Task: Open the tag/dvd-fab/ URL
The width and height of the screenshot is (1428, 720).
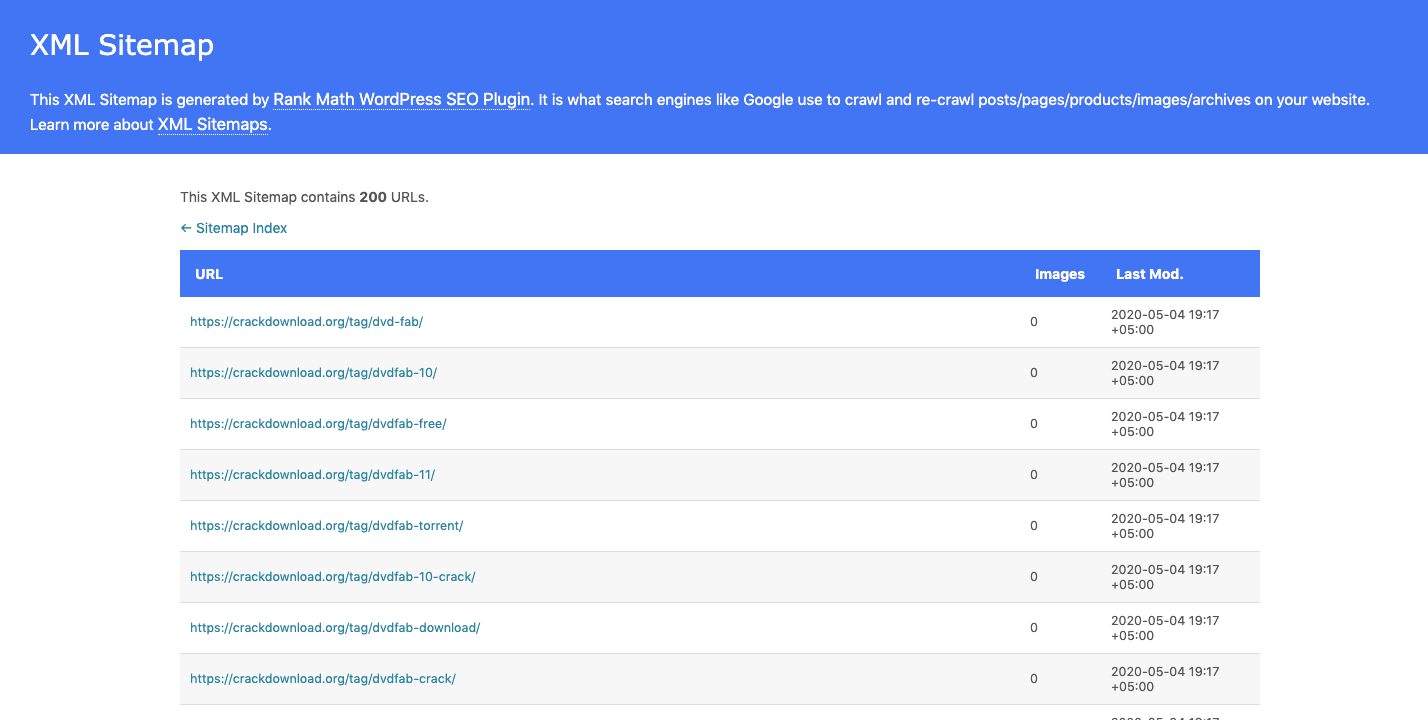Action: click(306, 322)
